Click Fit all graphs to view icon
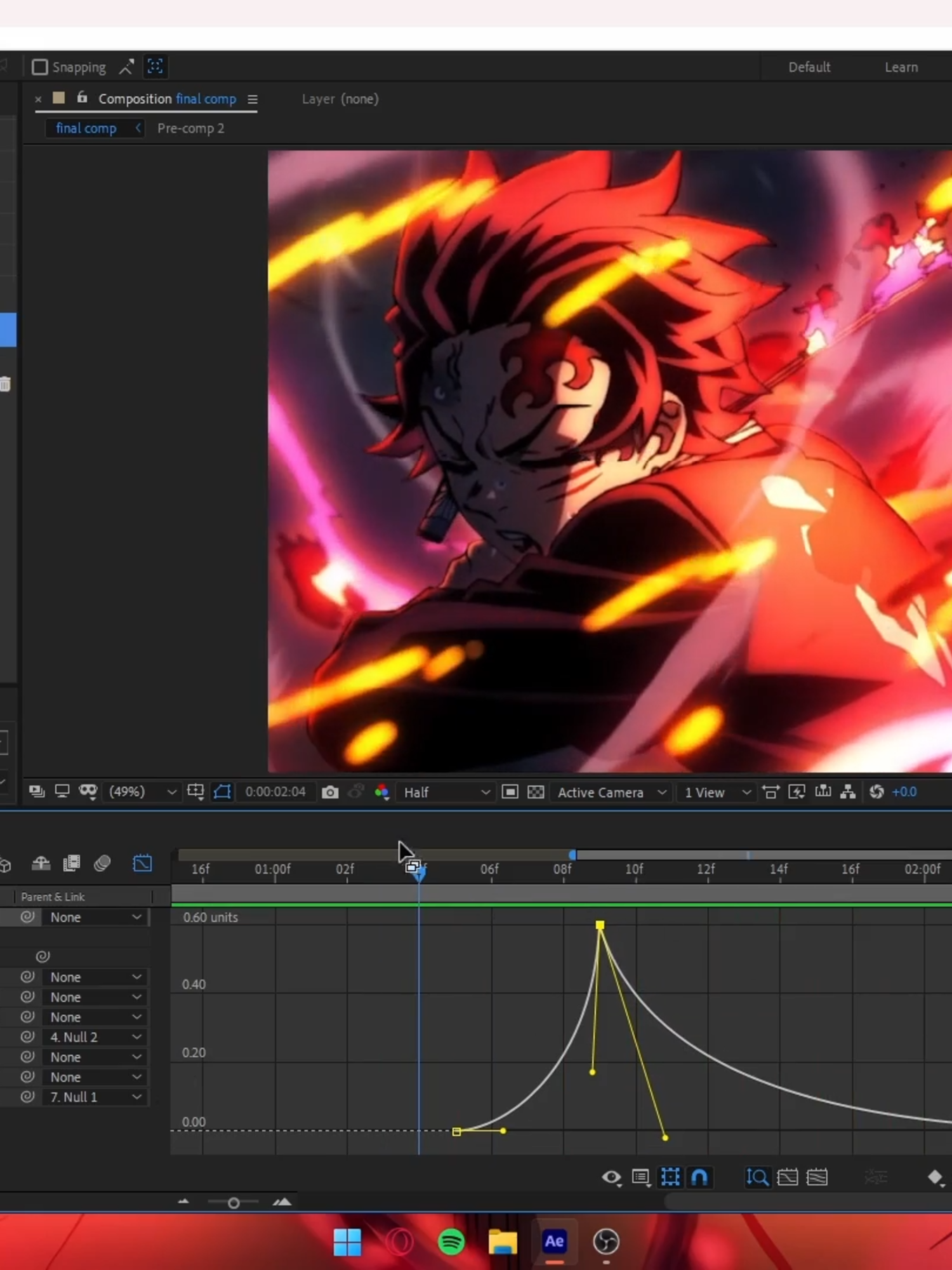This screenshot has width=952, height=1270. (x=817, y=1177)
